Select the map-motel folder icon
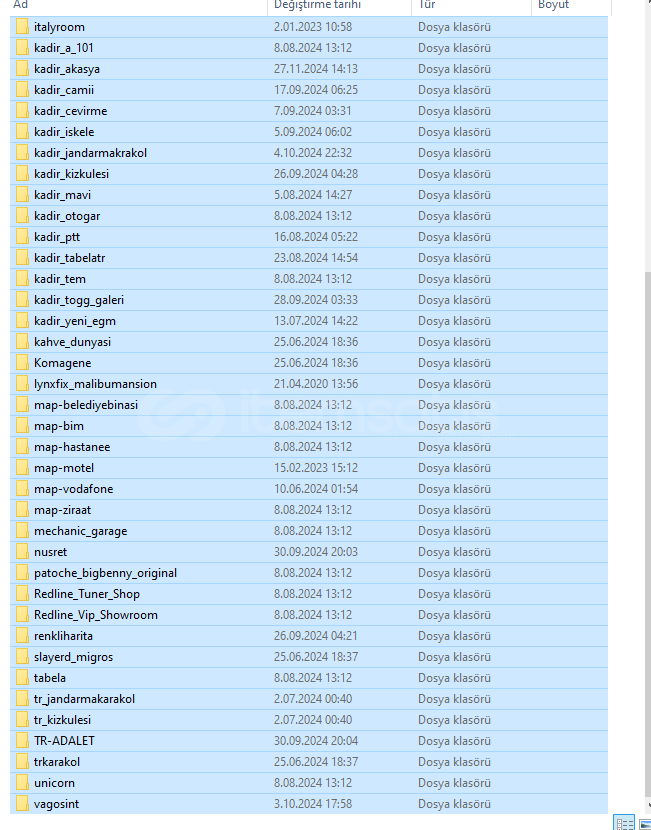 coord(22,467)
